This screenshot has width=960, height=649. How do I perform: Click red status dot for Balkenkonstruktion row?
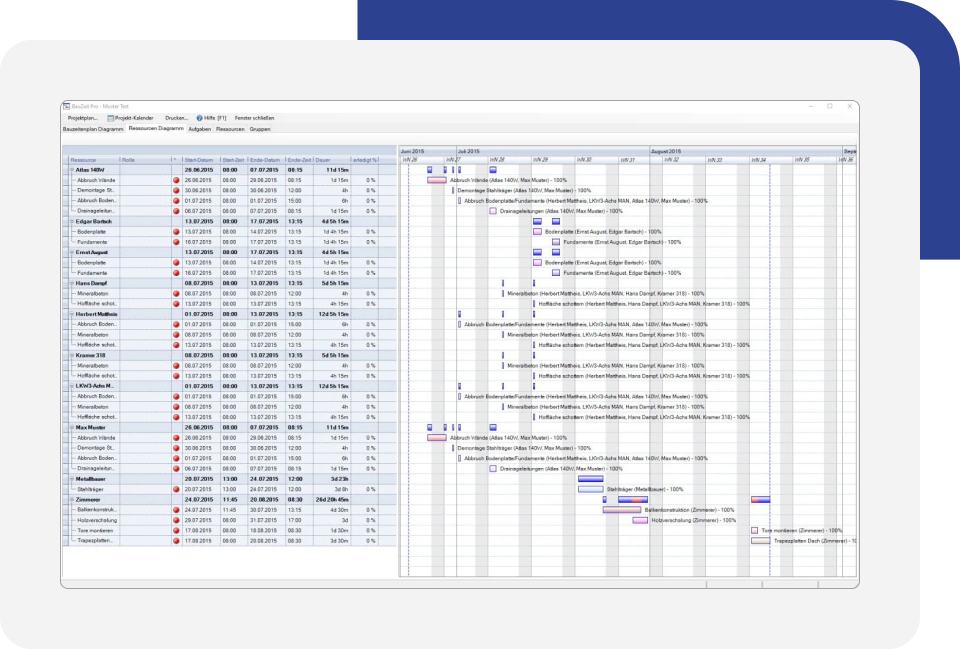(x=176, y=510)
